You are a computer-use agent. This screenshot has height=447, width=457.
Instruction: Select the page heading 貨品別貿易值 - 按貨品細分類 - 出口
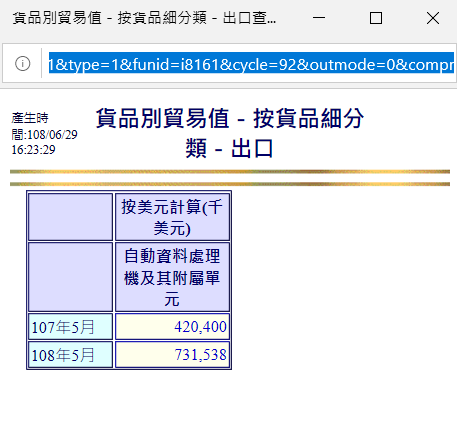pyautogui.click(x=229, y=133)
